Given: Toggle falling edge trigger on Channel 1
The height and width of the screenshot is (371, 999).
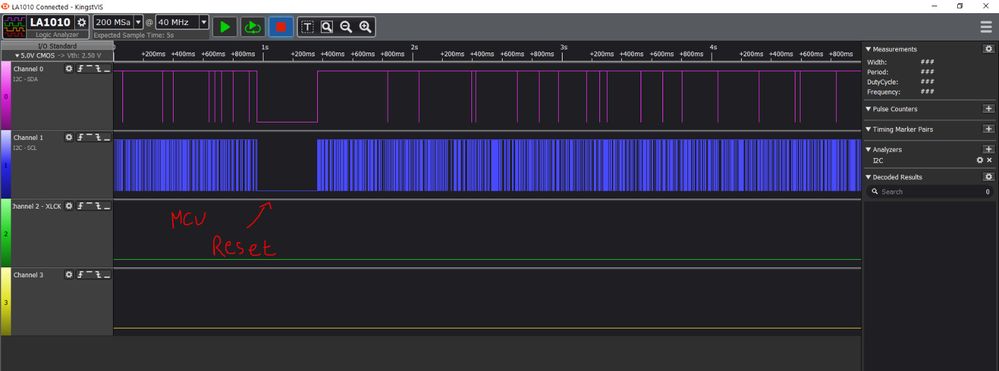Looking at the screenshot, I should click(98, 137).
